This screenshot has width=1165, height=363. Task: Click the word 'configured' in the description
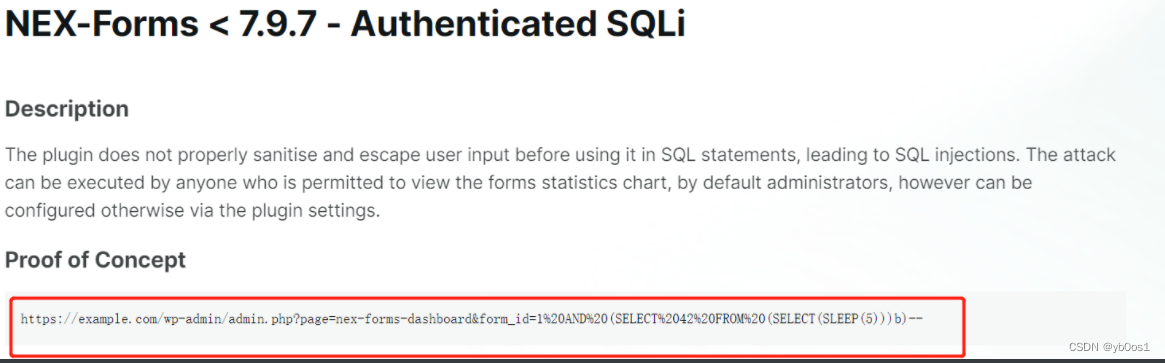pyautogui.click(x=46, y=211)
